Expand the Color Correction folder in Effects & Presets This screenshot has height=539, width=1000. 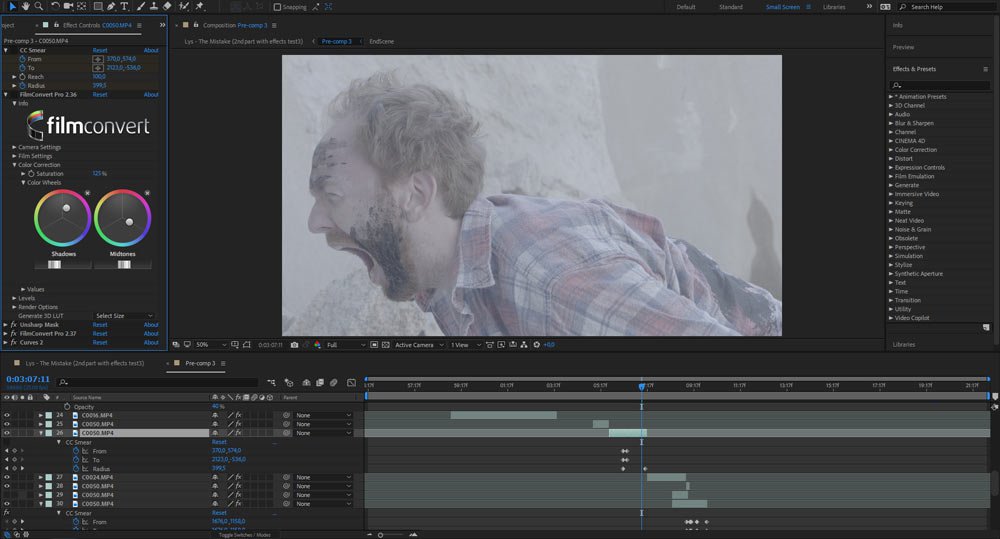[890, 150]
